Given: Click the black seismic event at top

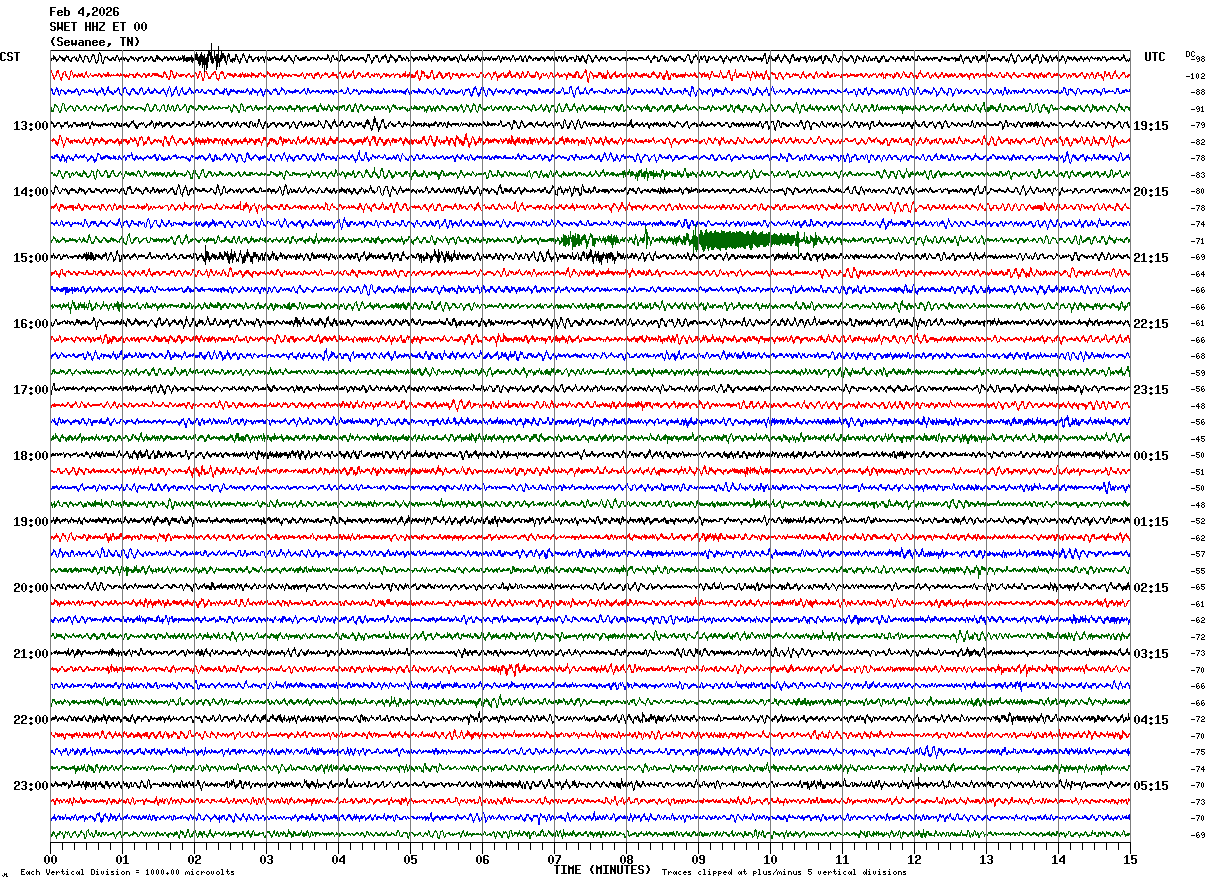Looking at the screenshot, I should coord(211,58).
